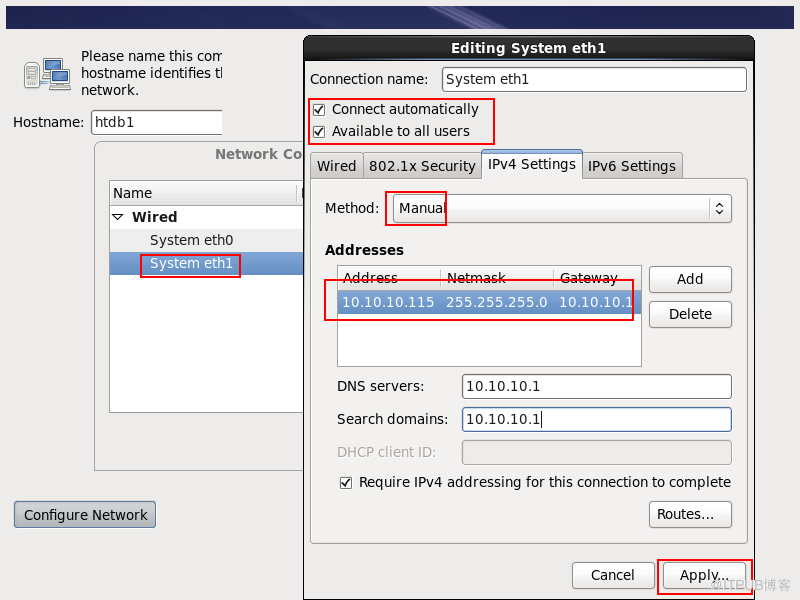Focus the Connection name field

click(x=594, y=80)
